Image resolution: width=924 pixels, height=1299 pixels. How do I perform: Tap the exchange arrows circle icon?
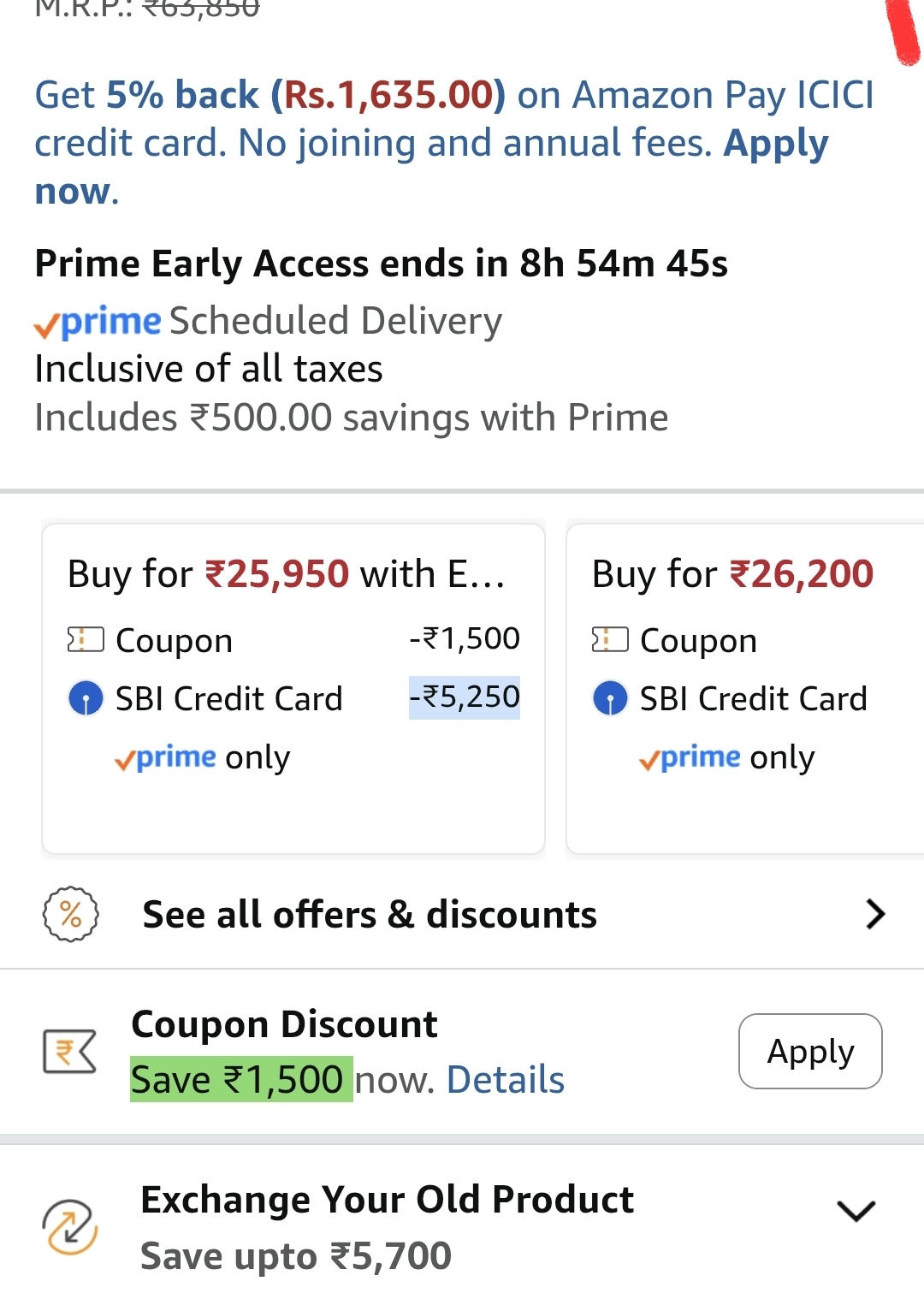click(x=70, y=1227)
